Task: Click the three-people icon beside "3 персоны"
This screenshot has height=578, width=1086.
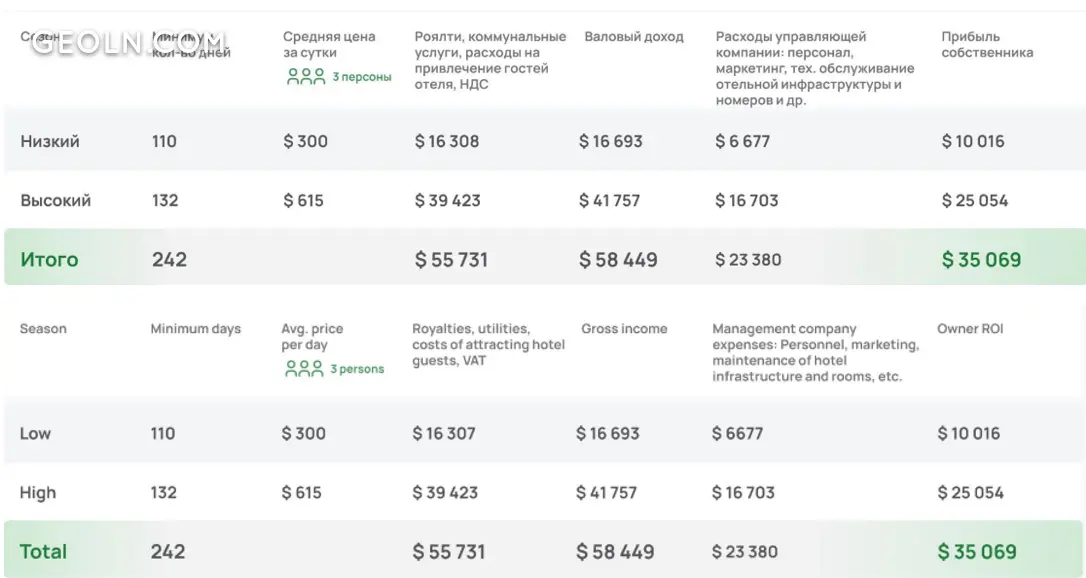Action: coord(306,76)
